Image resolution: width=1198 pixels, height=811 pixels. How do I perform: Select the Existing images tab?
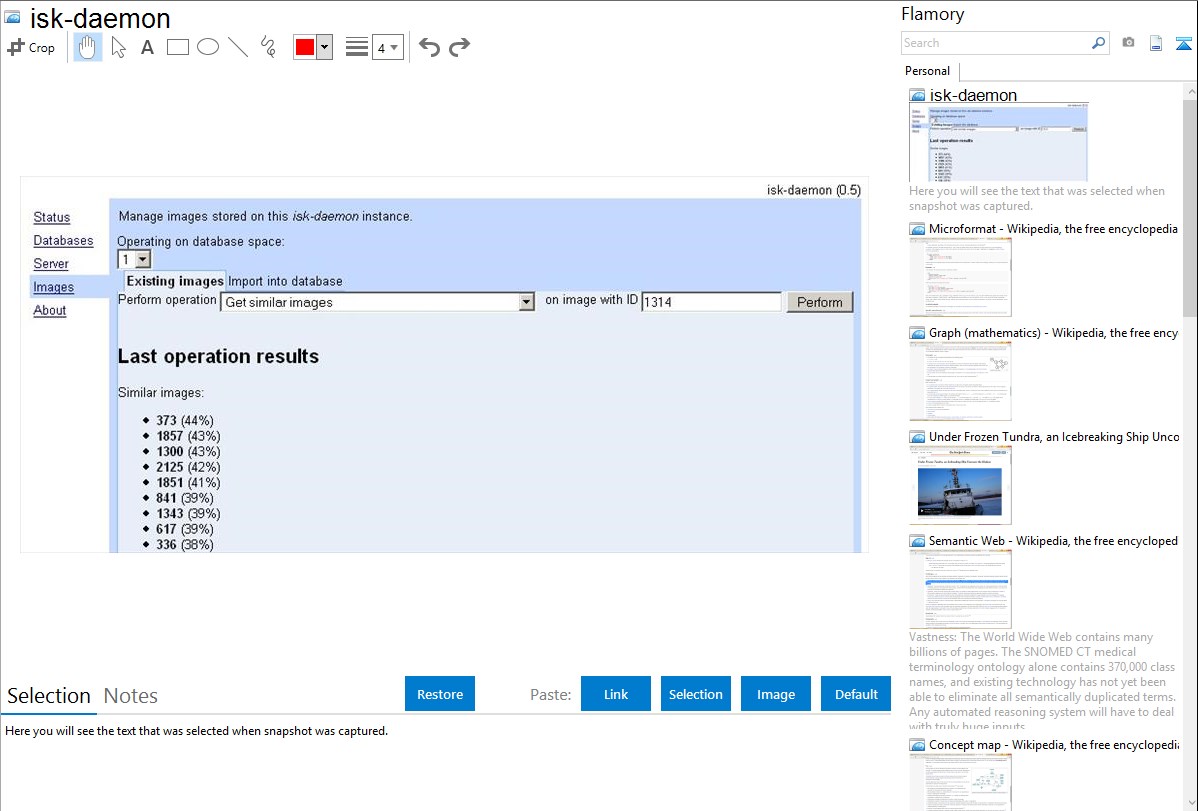(175, 281)
